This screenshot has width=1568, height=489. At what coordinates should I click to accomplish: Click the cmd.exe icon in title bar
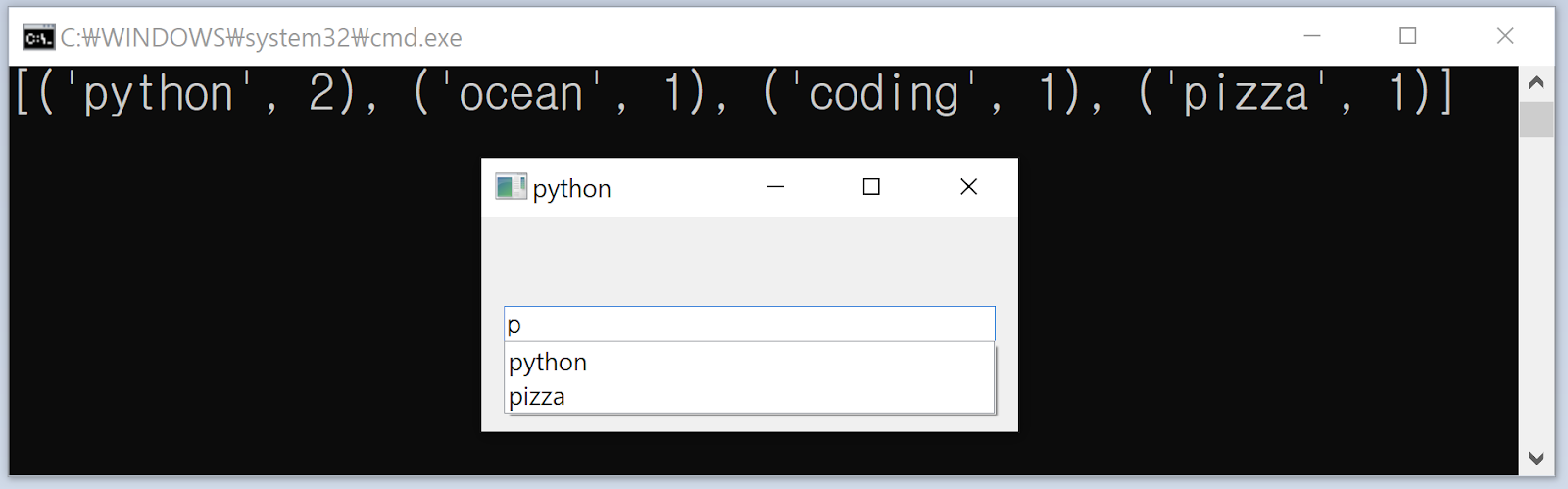point(38,37)
